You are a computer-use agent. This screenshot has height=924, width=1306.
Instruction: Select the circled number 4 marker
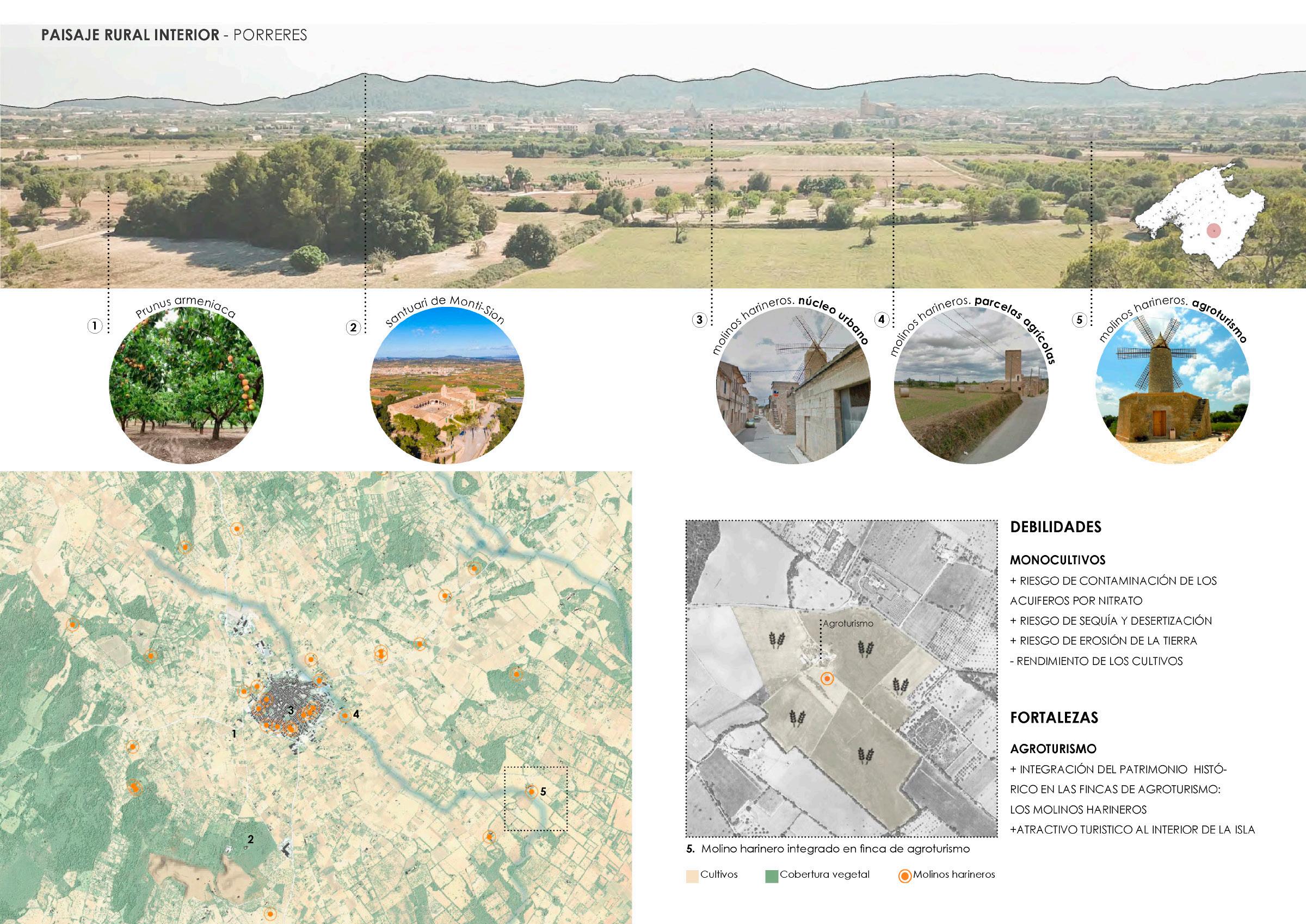pyautogui.click(x=882, y=320)
